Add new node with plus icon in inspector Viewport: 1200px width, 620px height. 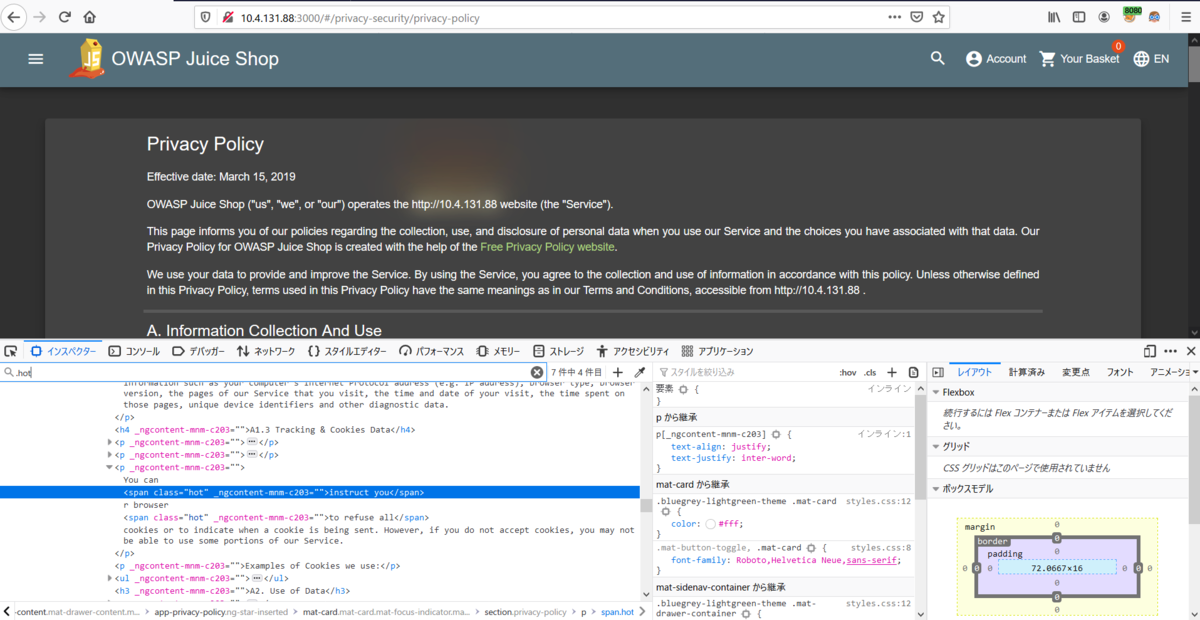(618, 372)
